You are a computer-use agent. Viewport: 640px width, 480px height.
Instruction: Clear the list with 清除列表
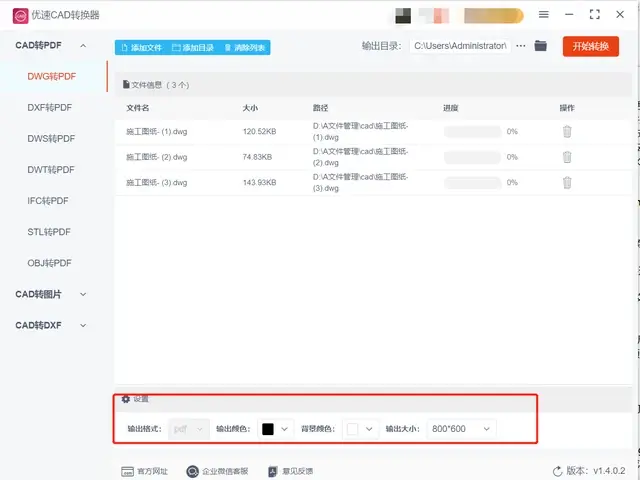[x=246, y=47]
